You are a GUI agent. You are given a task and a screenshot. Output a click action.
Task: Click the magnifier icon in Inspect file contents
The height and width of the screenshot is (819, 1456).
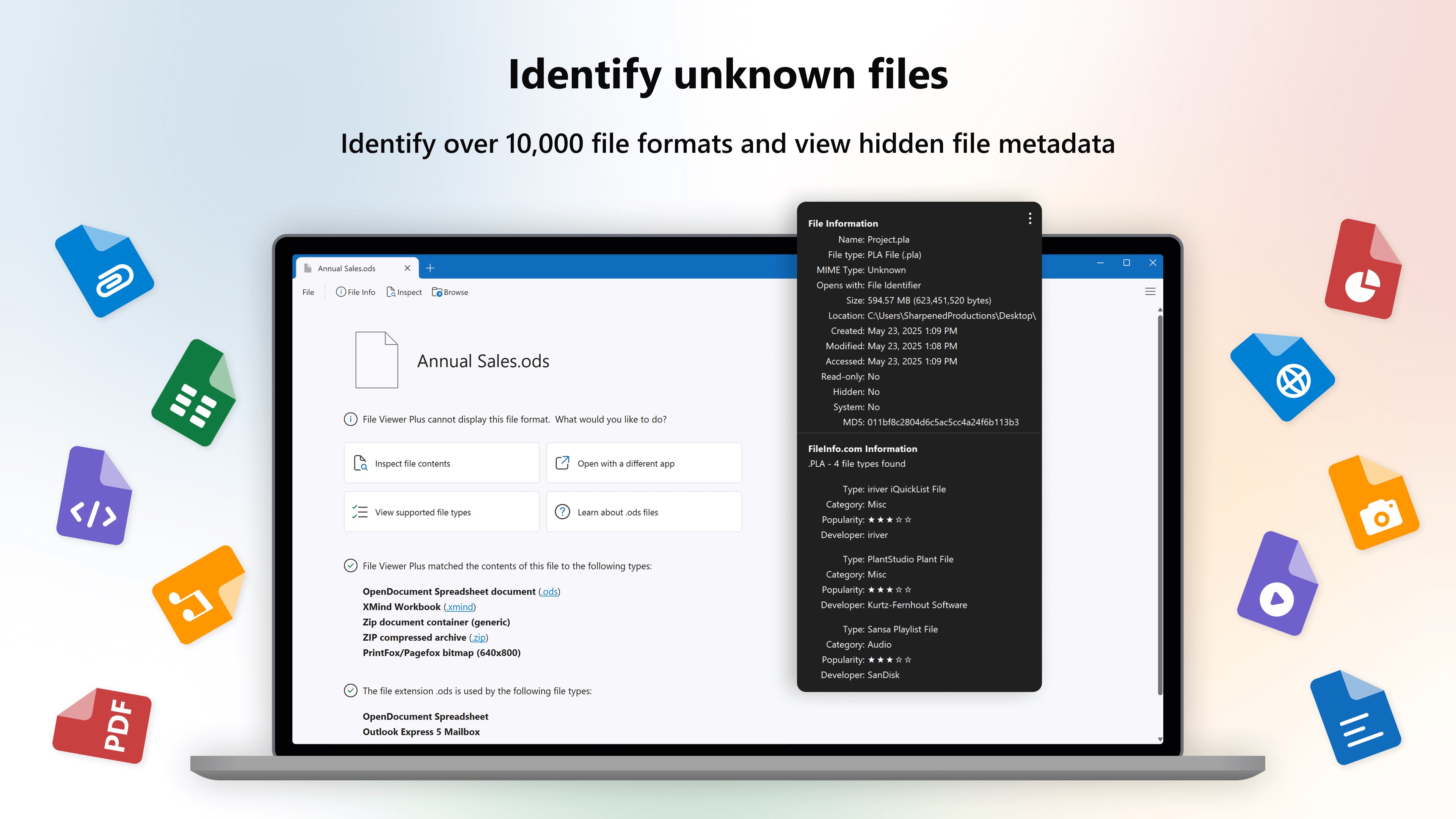361,463
